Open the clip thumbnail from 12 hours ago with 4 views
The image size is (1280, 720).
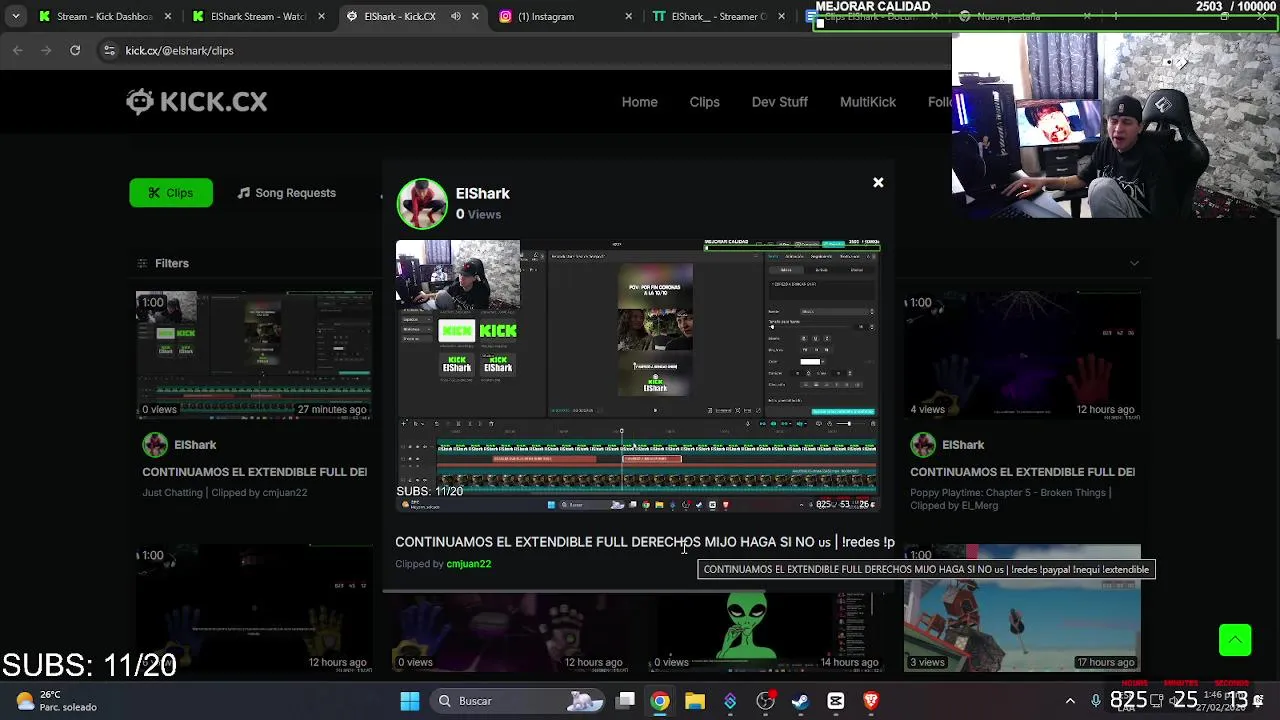coord(1022,354)
